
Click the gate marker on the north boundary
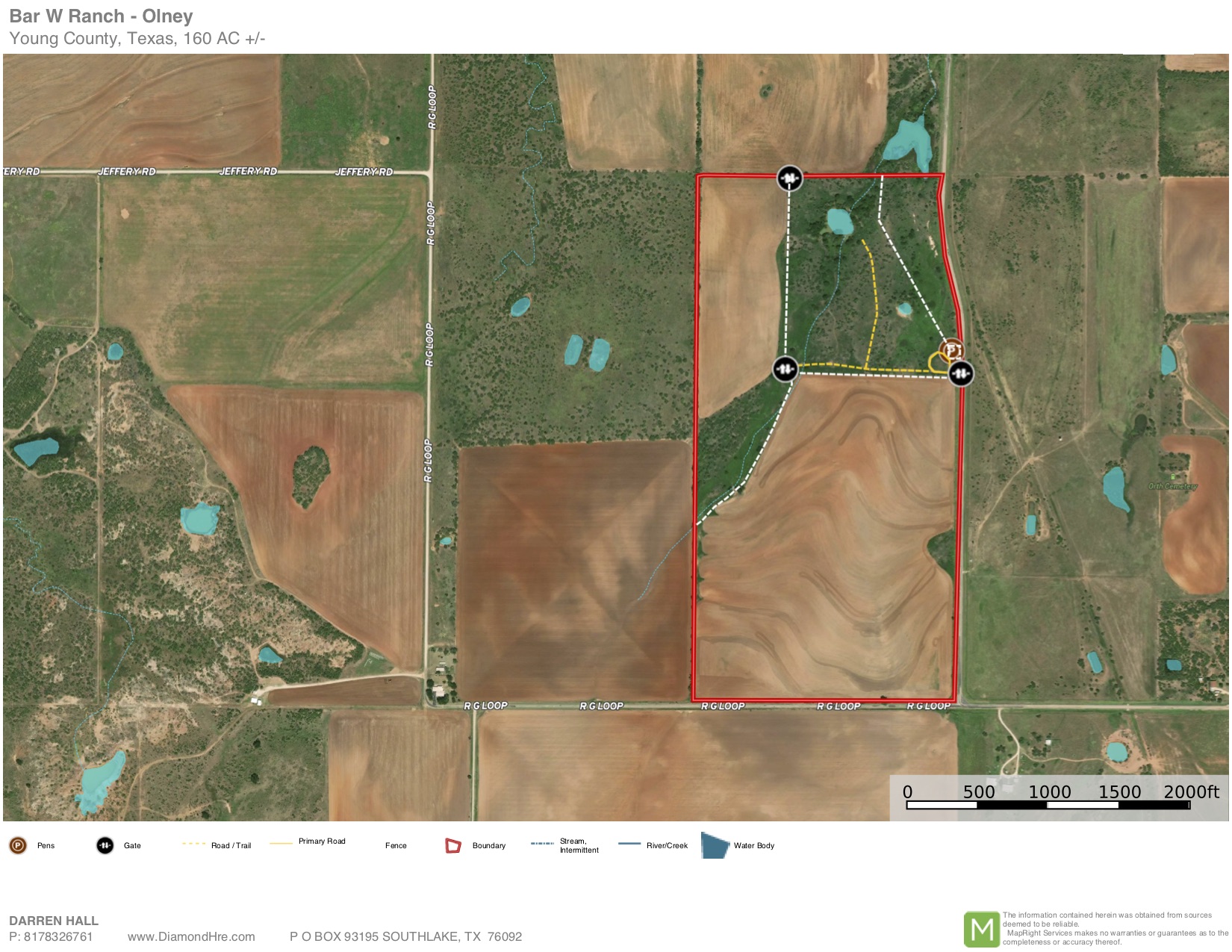[x=789, y=178]
